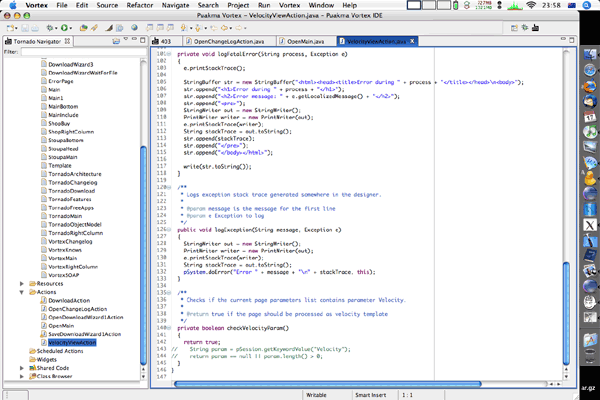Click the editor vertical scrollbar thumb
Screen dimensions: 600x400
(x=566, y=313)
